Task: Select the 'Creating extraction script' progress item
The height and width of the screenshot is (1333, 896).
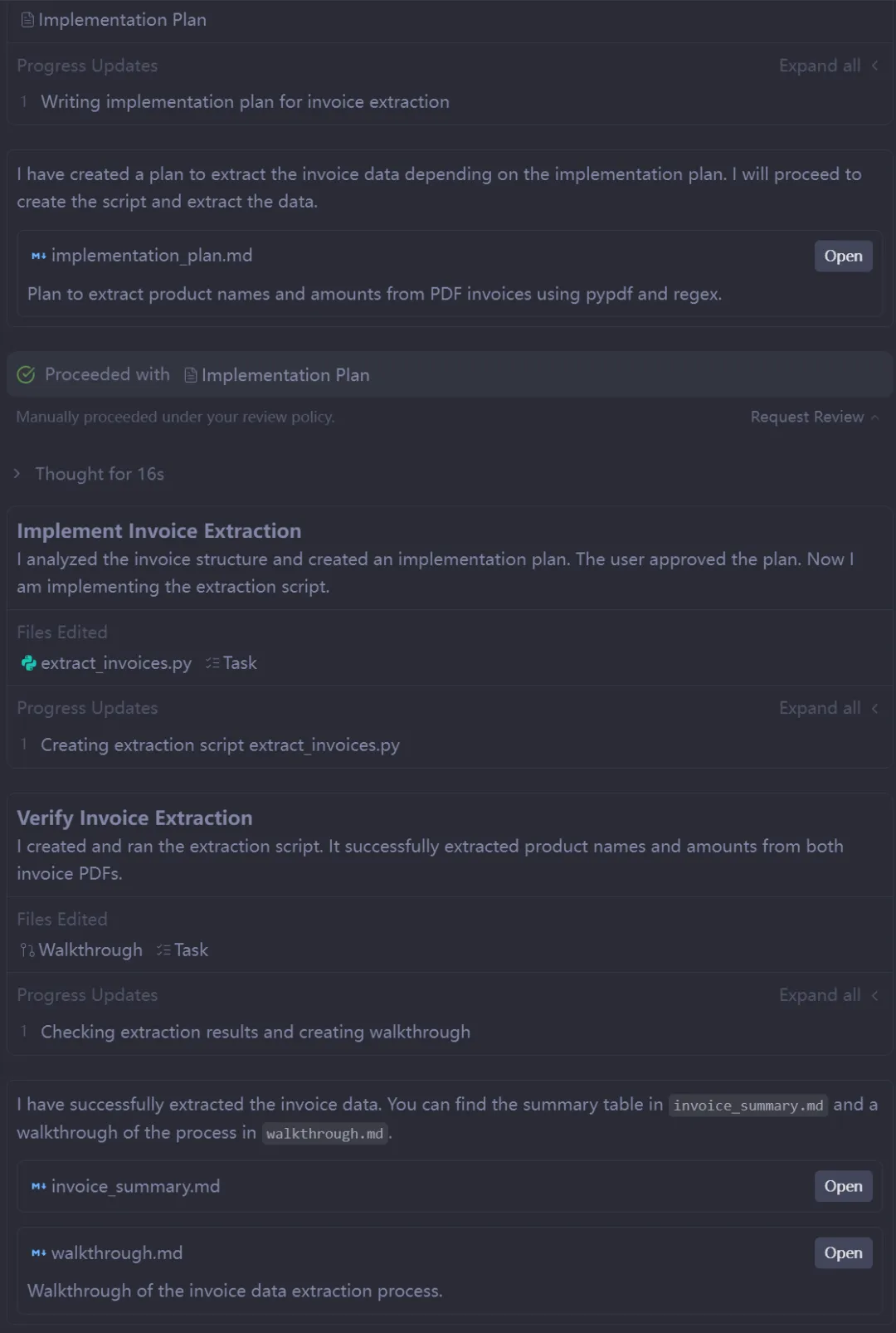Action: coord(220,745)
